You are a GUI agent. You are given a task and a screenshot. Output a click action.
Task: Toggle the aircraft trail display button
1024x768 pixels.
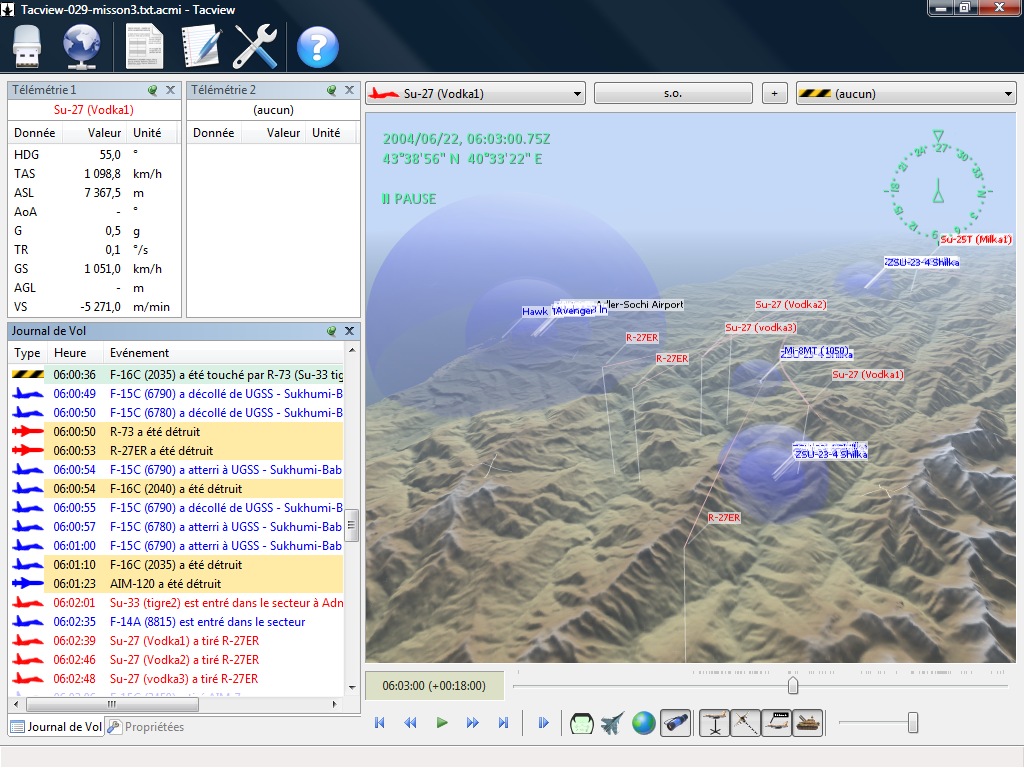(745, 723)
